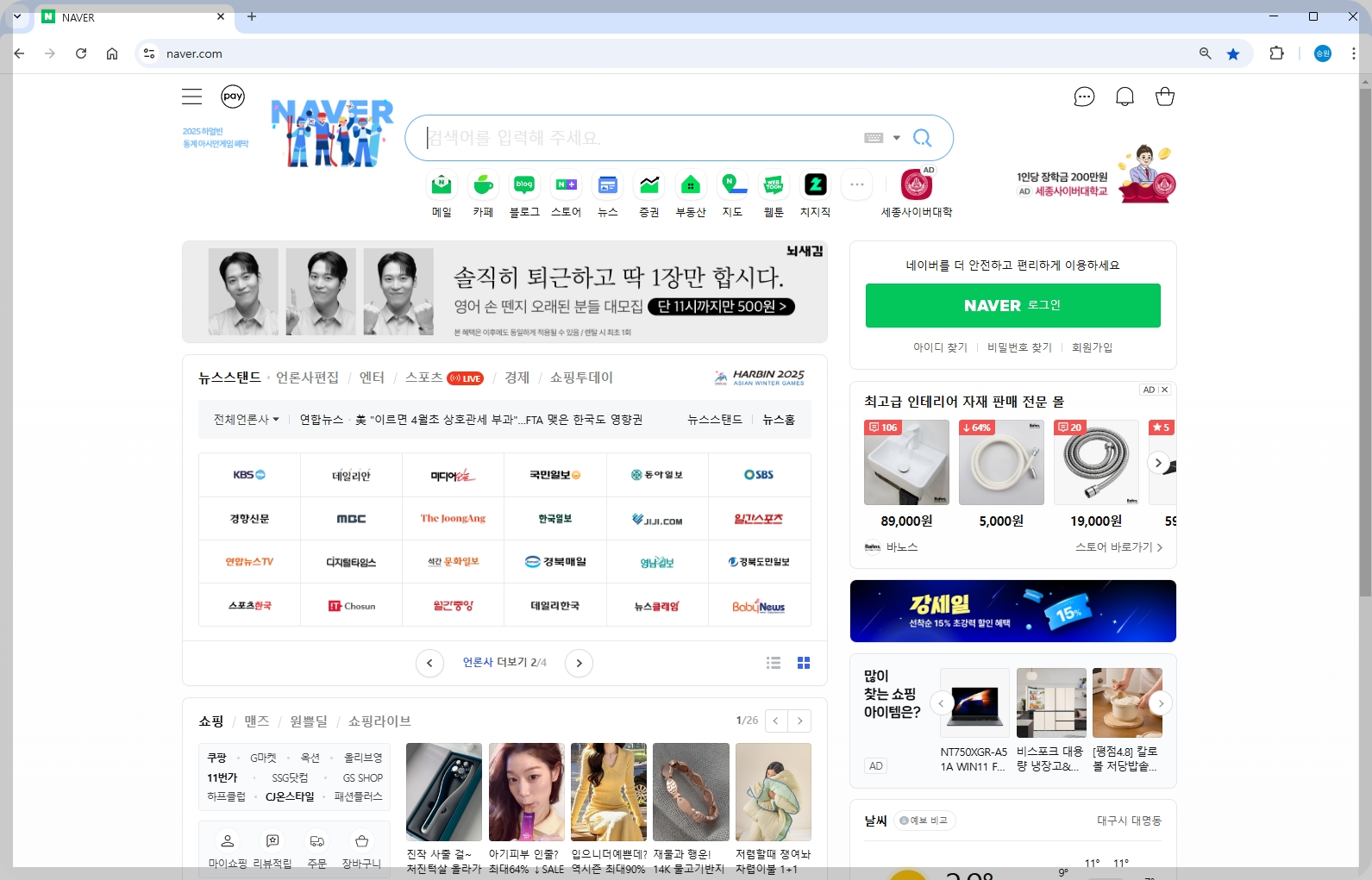Viewport: 1372px width, 880px height.
Task: Open the 부동산 shortcut icon
Action: (691, 184)
